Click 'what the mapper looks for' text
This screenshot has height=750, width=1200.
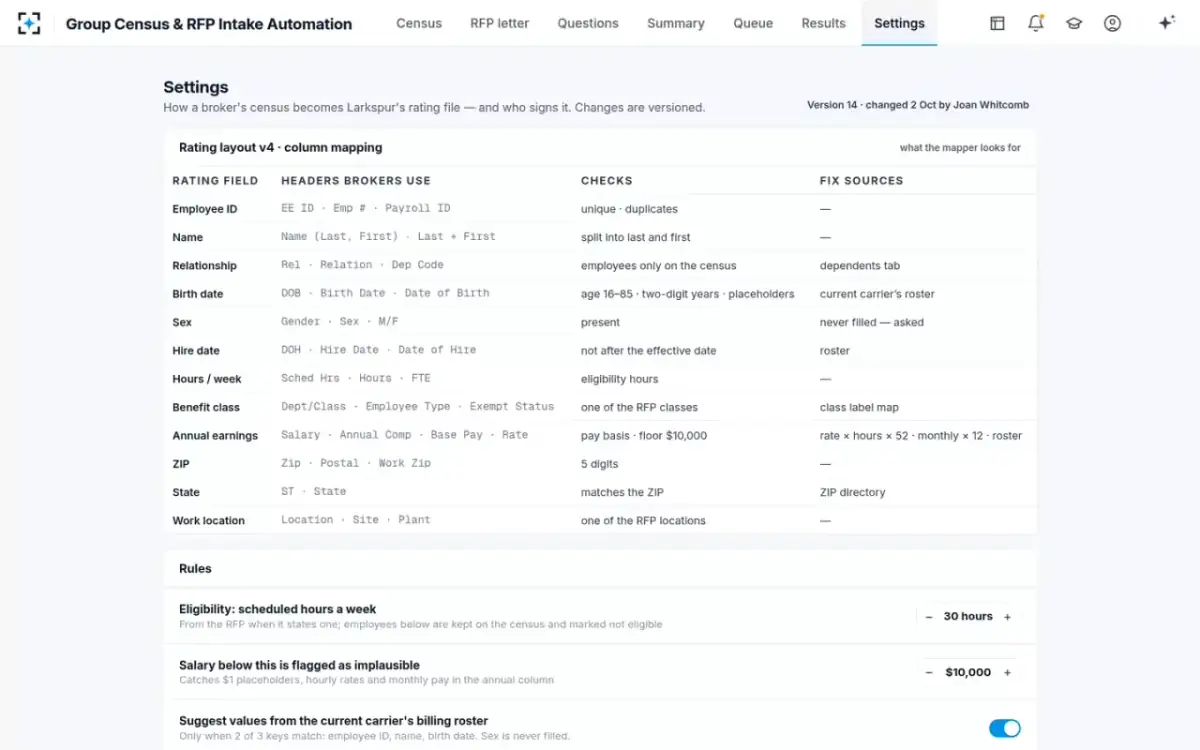point(960,148)
